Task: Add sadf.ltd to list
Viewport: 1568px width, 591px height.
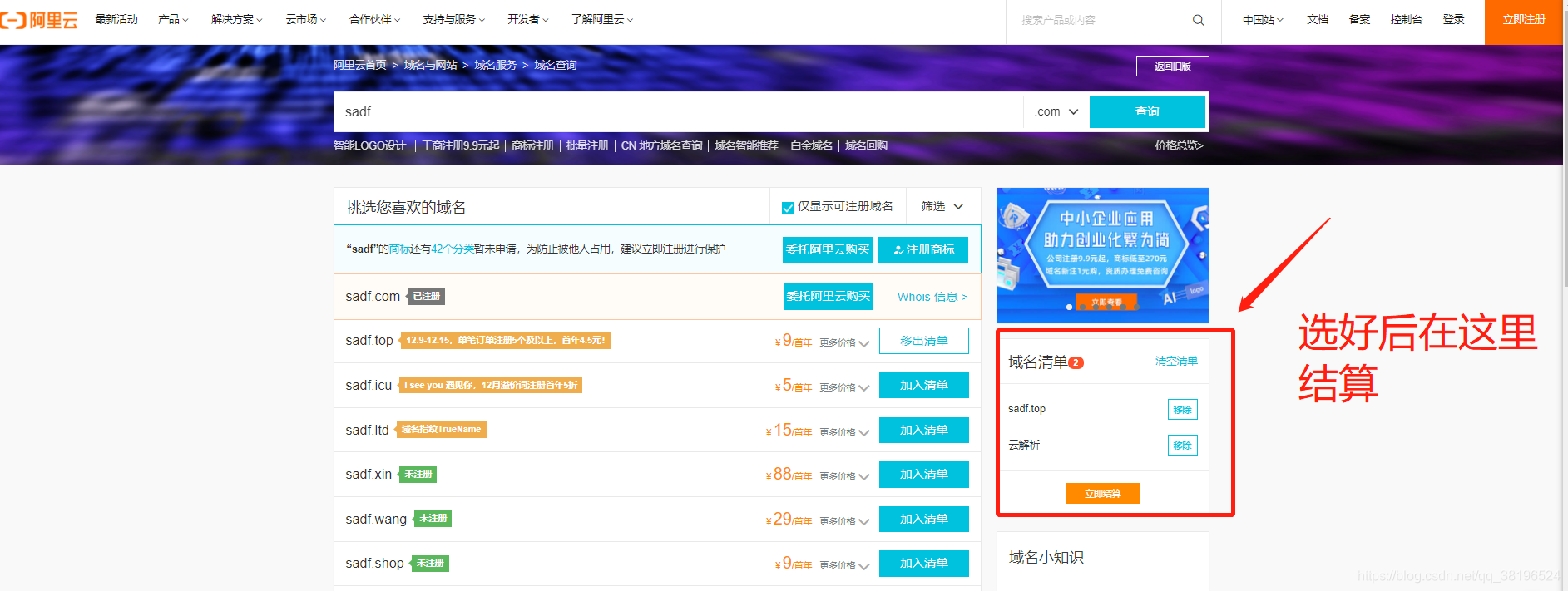Action: click(x=924, y=430)
